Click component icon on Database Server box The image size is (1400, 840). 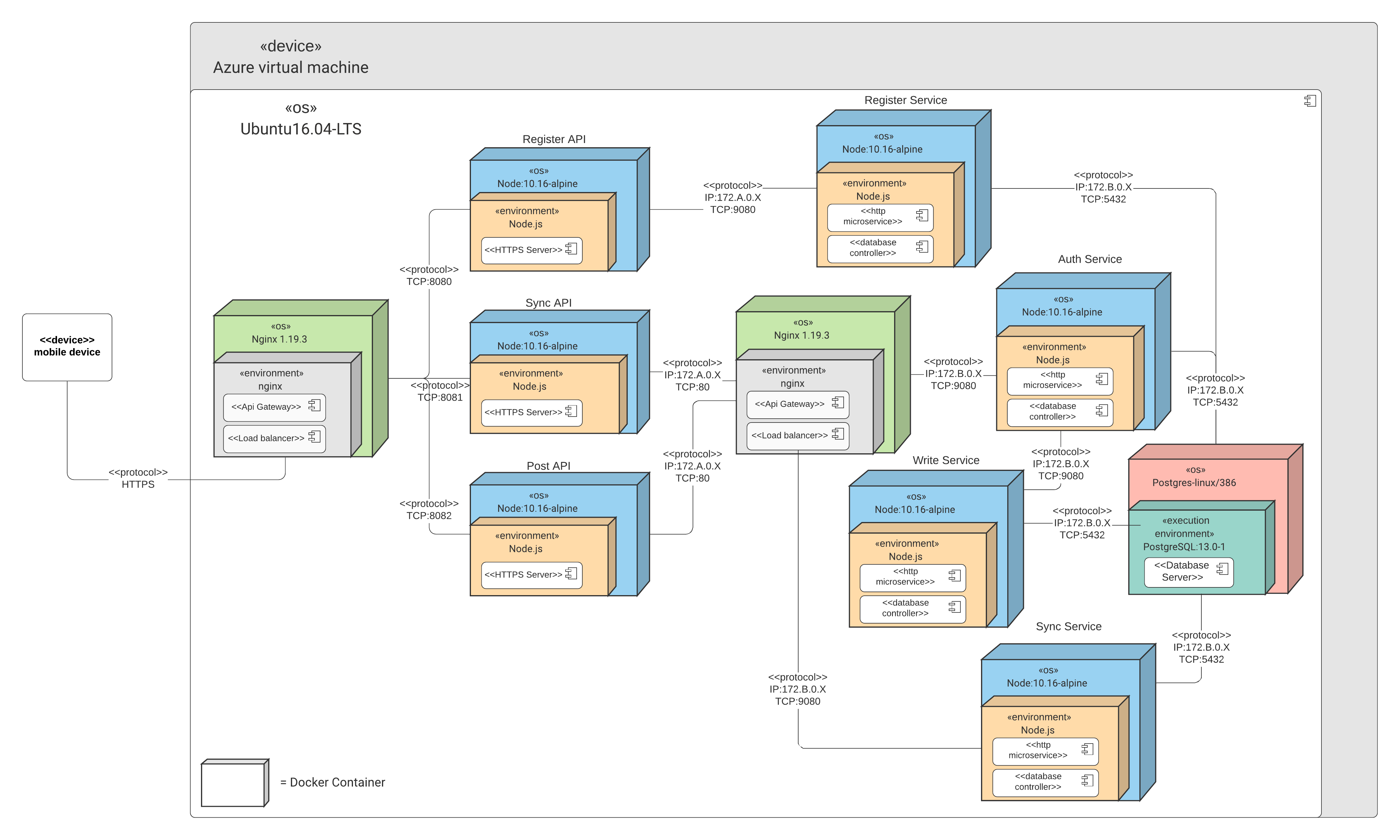(x=1222, y=569)
